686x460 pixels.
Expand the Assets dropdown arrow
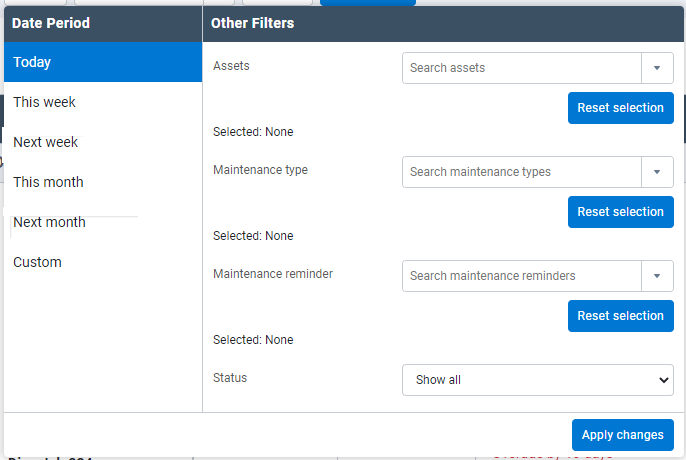tap(657, 68)
